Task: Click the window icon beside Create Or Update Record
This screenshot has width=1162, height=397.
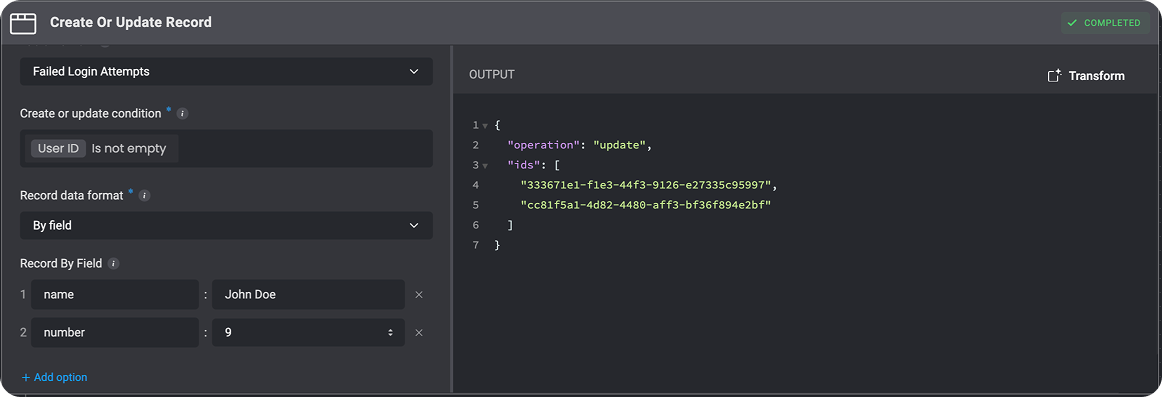Action: pos(23,23)
